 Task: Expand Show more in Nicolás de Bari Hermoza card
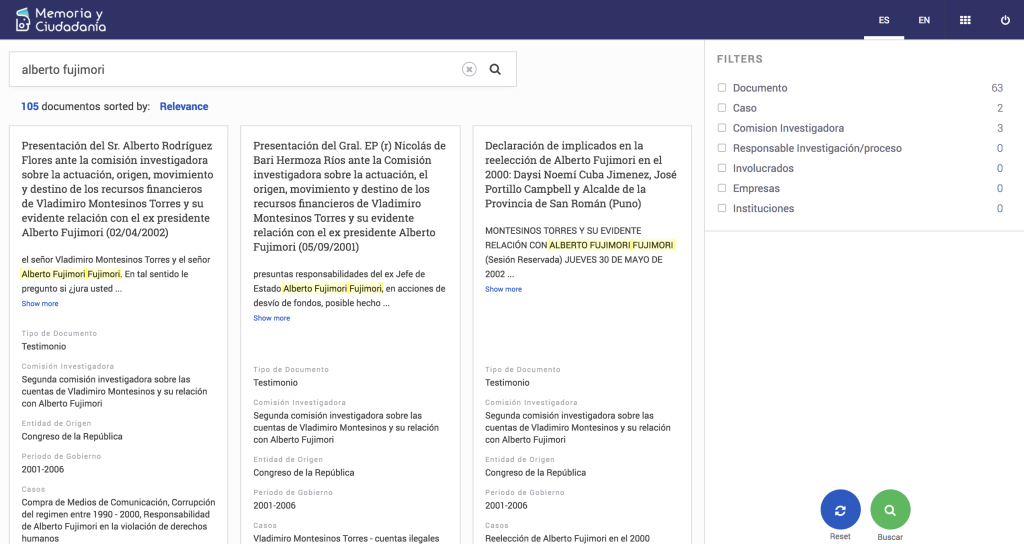coord(271,318)
